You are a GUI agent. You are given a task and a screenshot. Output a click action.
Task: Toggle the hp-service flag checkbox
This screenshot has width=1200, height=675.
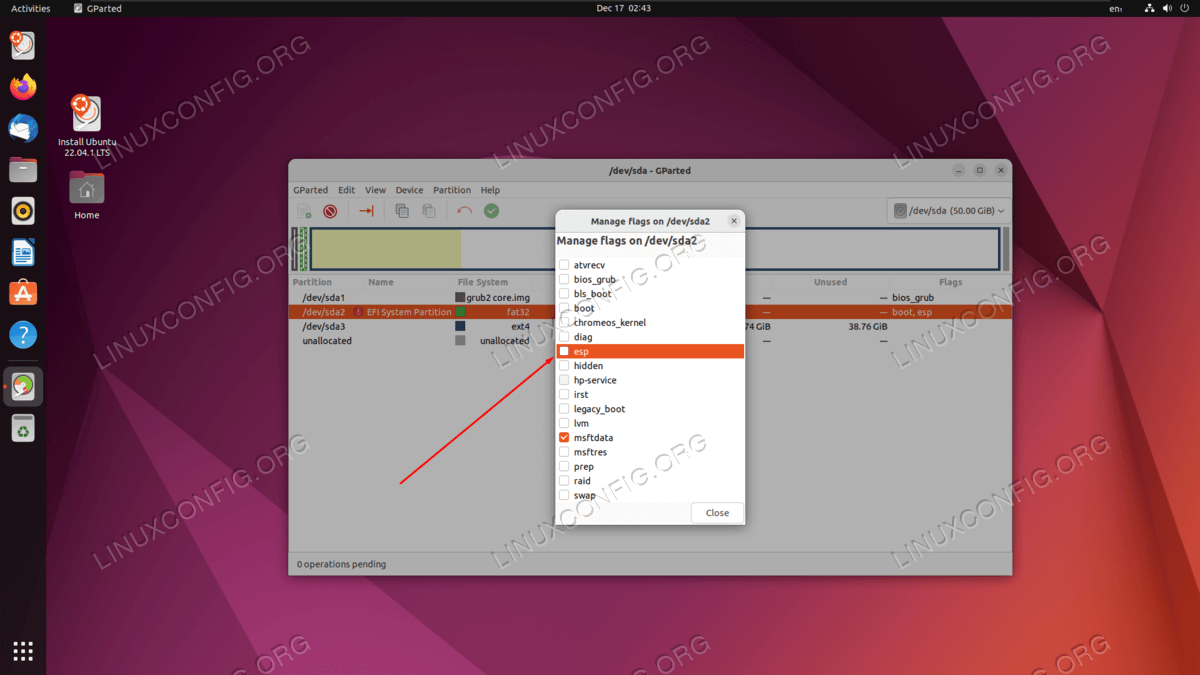pos(564,380)
